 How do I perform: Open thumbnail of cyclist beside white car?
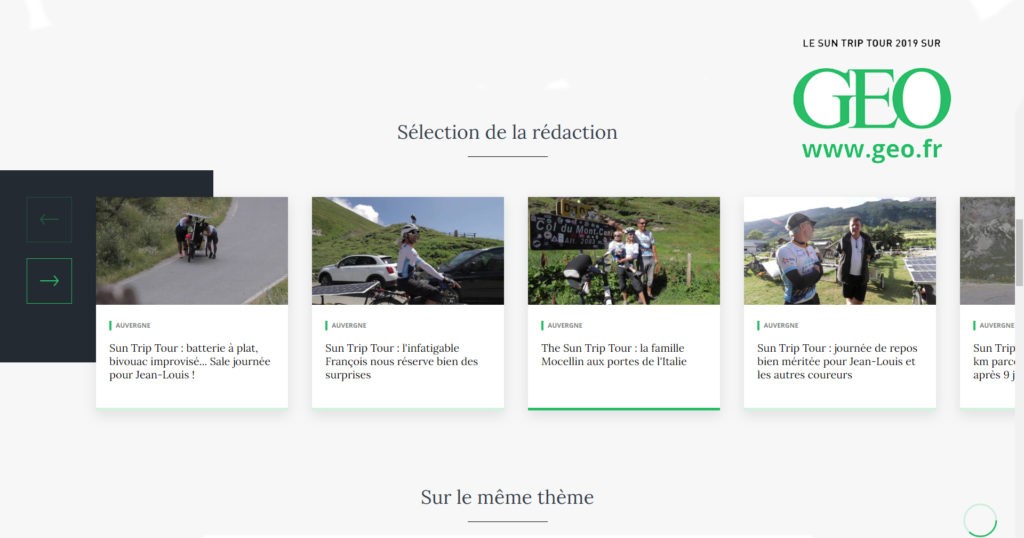pos(408,250)
